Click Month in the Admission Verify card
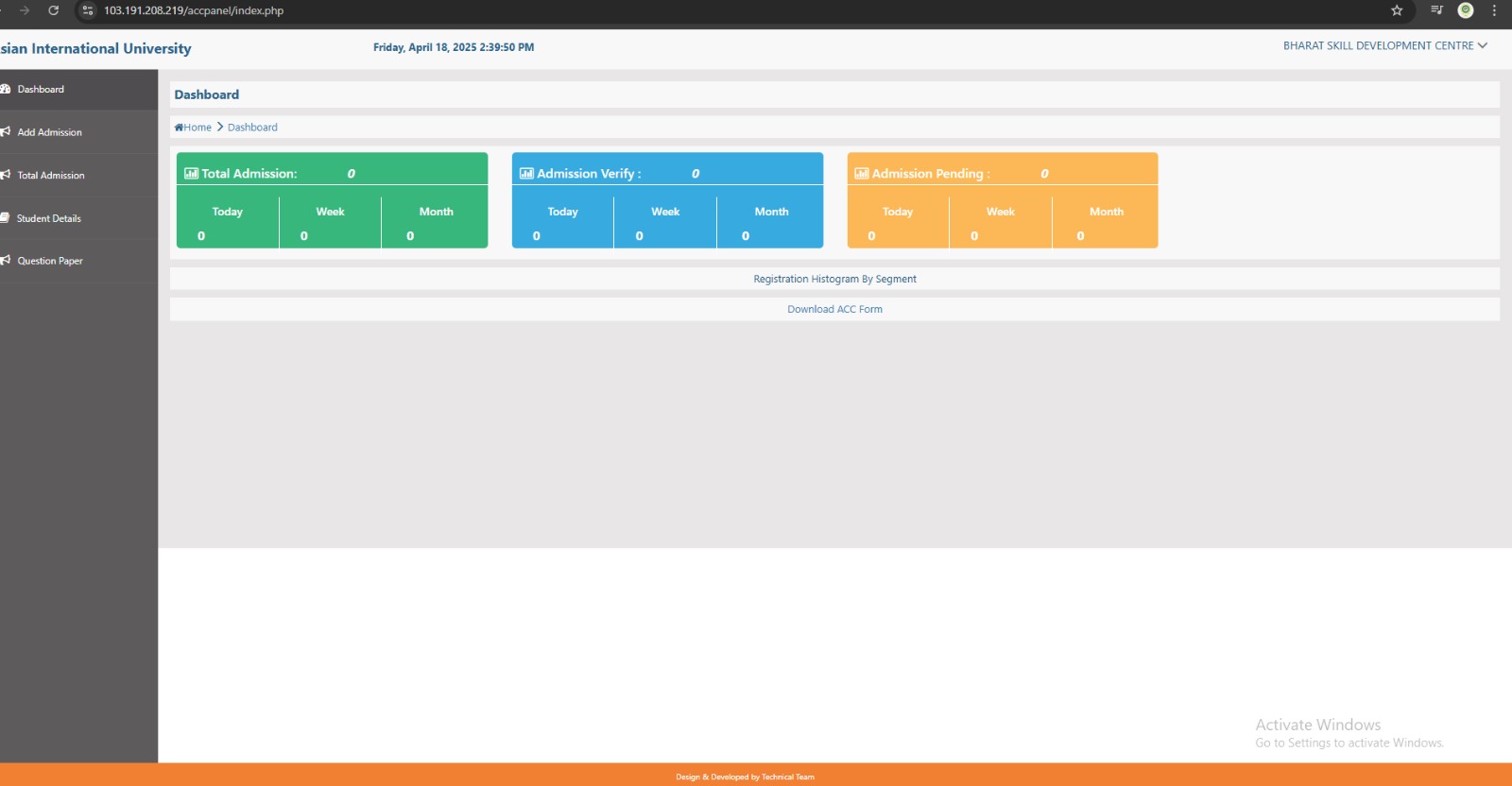Viewport: 1512px width, 786px height. point(771,212)
